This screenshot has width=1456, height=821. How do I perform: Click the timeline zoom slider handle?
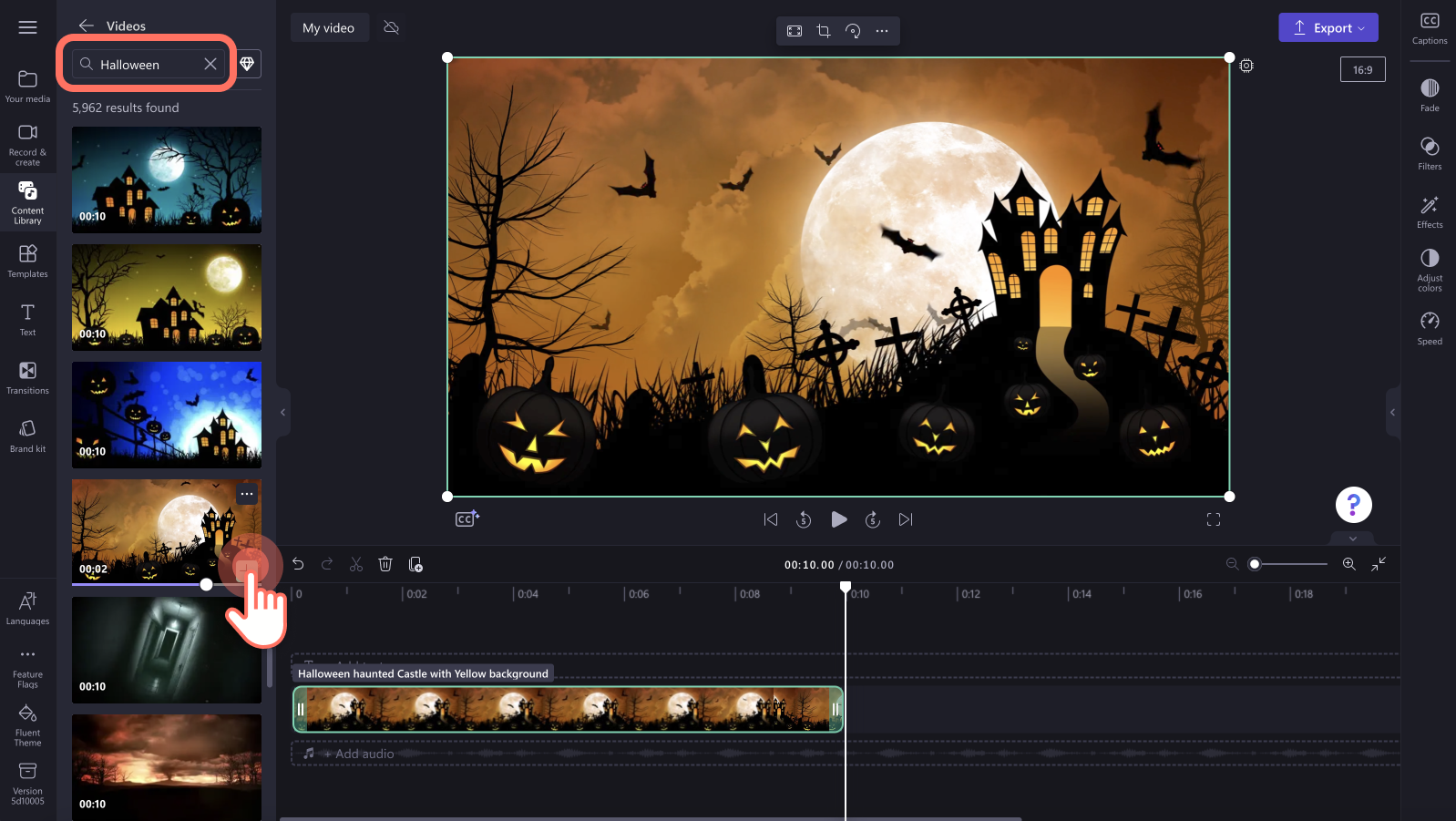point(1255,564)
